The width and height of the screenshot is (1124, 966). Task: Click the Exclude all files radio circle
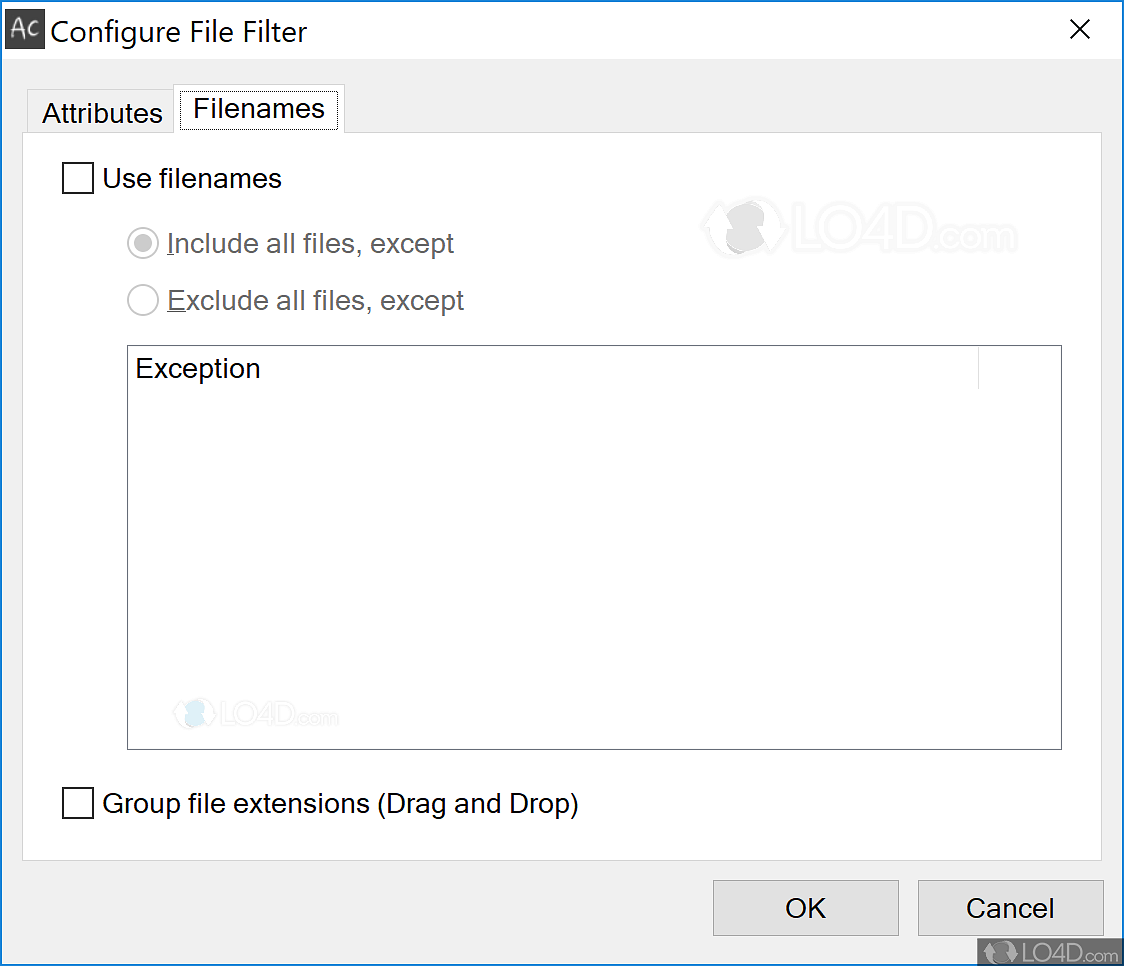tap(142, 300)
